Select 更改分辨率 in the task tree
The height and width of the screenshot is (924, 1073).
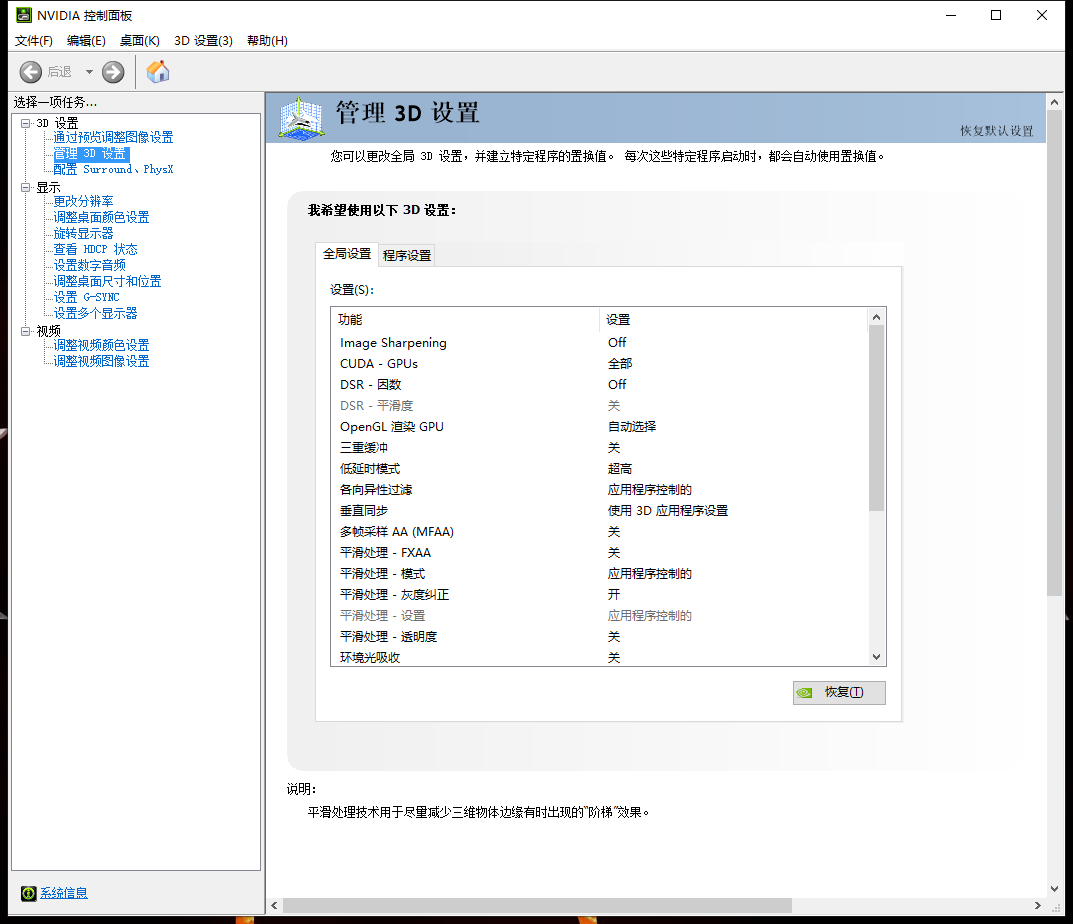pos(84,201)
